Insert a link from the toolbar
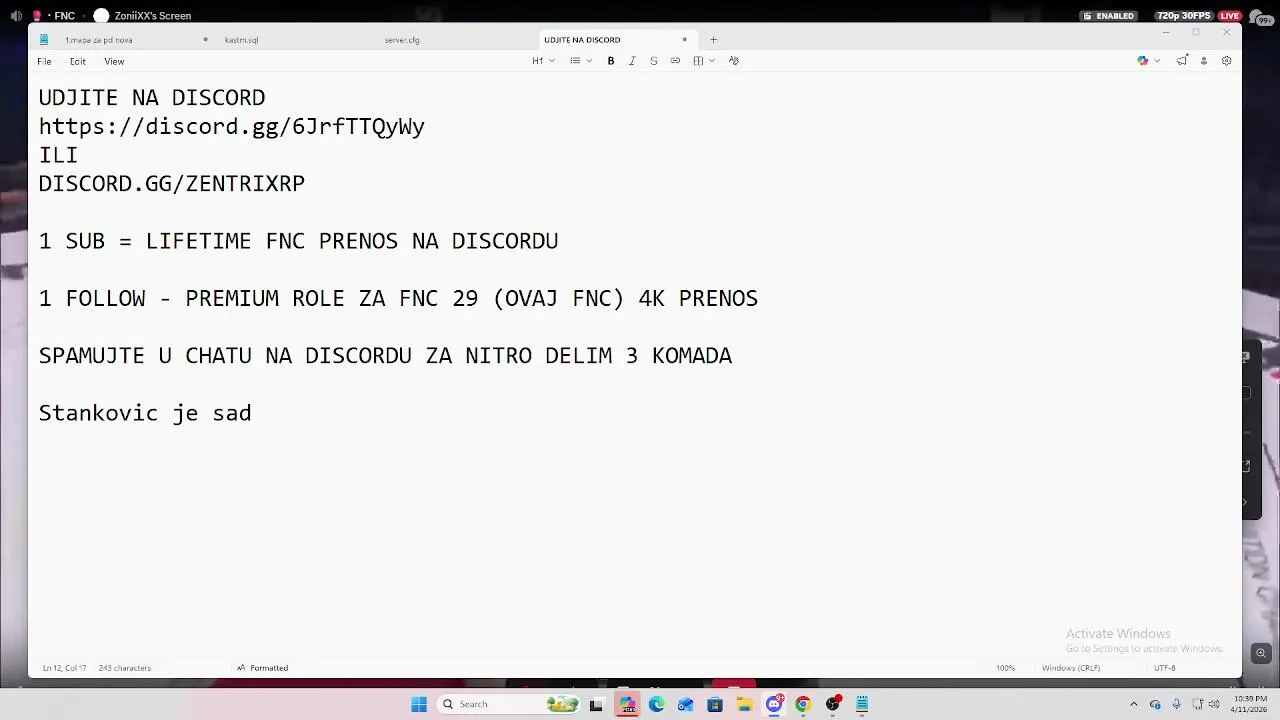The image size is (1280, 720). (x=675, y=61)
